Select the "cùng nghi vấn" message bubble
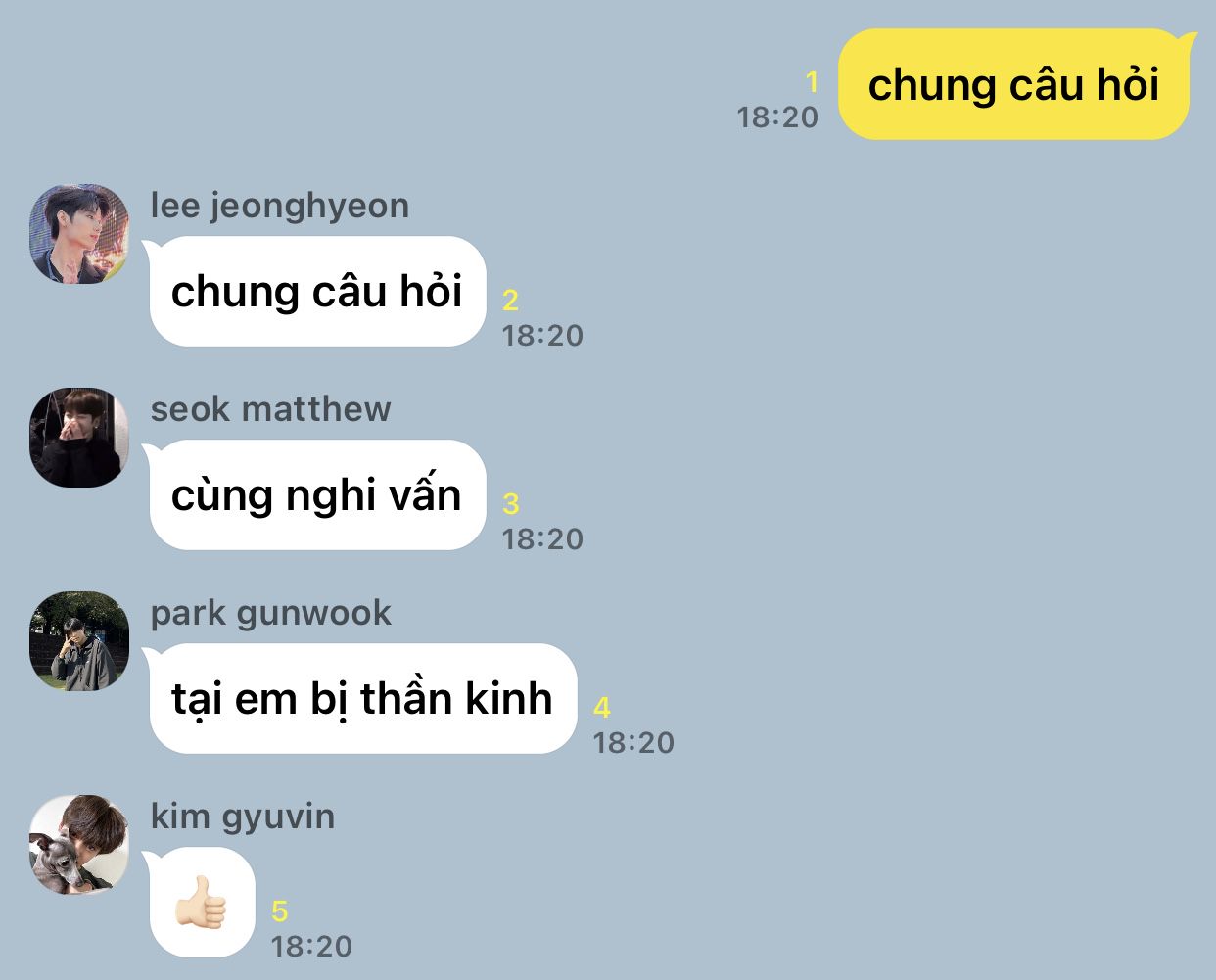The height and width of the screenshot is (980, 1216). click(315, 494)
